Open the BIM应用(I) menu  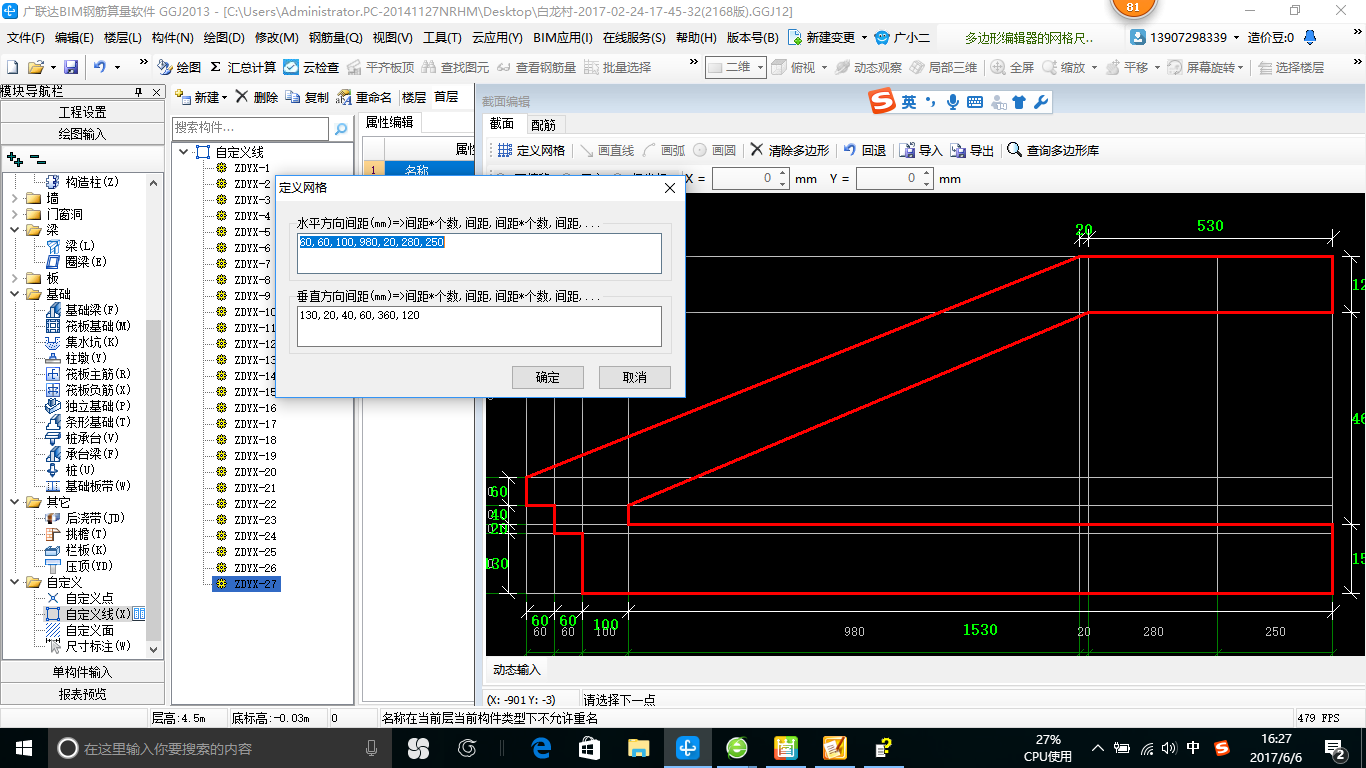pyautogui.click(x=562, y=37)
